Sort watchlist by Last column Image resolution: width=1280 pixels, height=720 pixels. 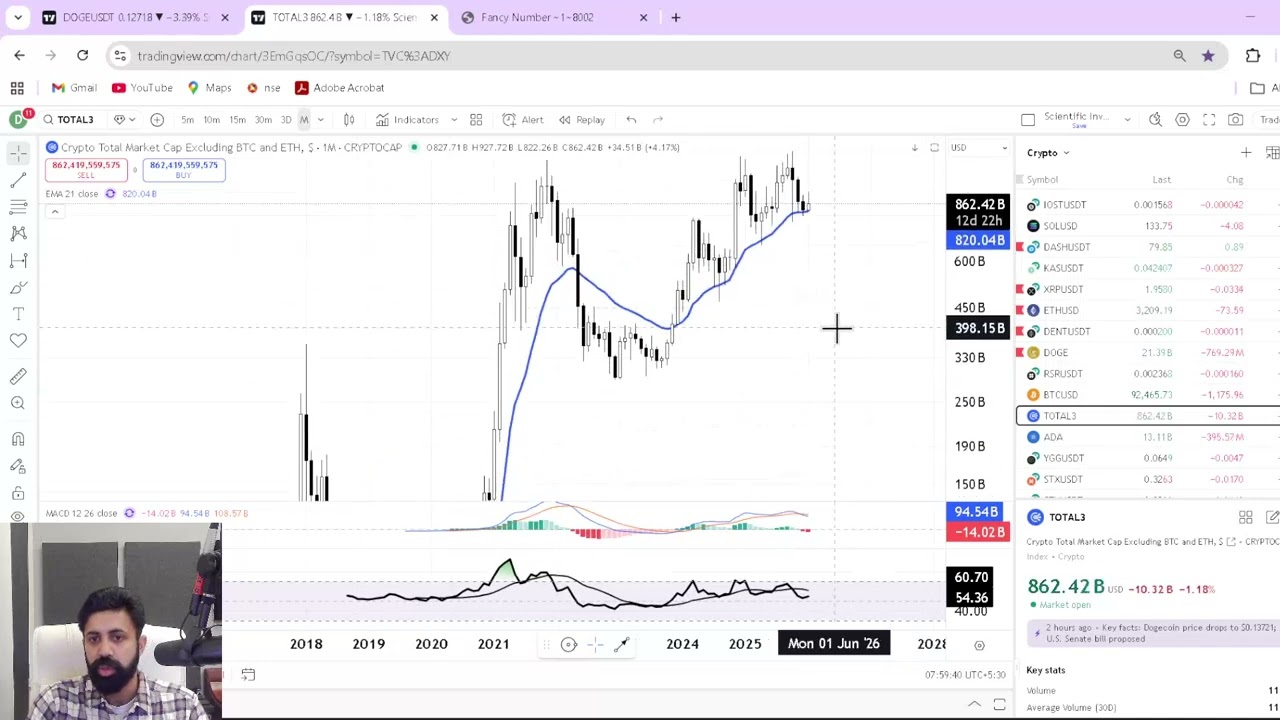coord(1161,180)
